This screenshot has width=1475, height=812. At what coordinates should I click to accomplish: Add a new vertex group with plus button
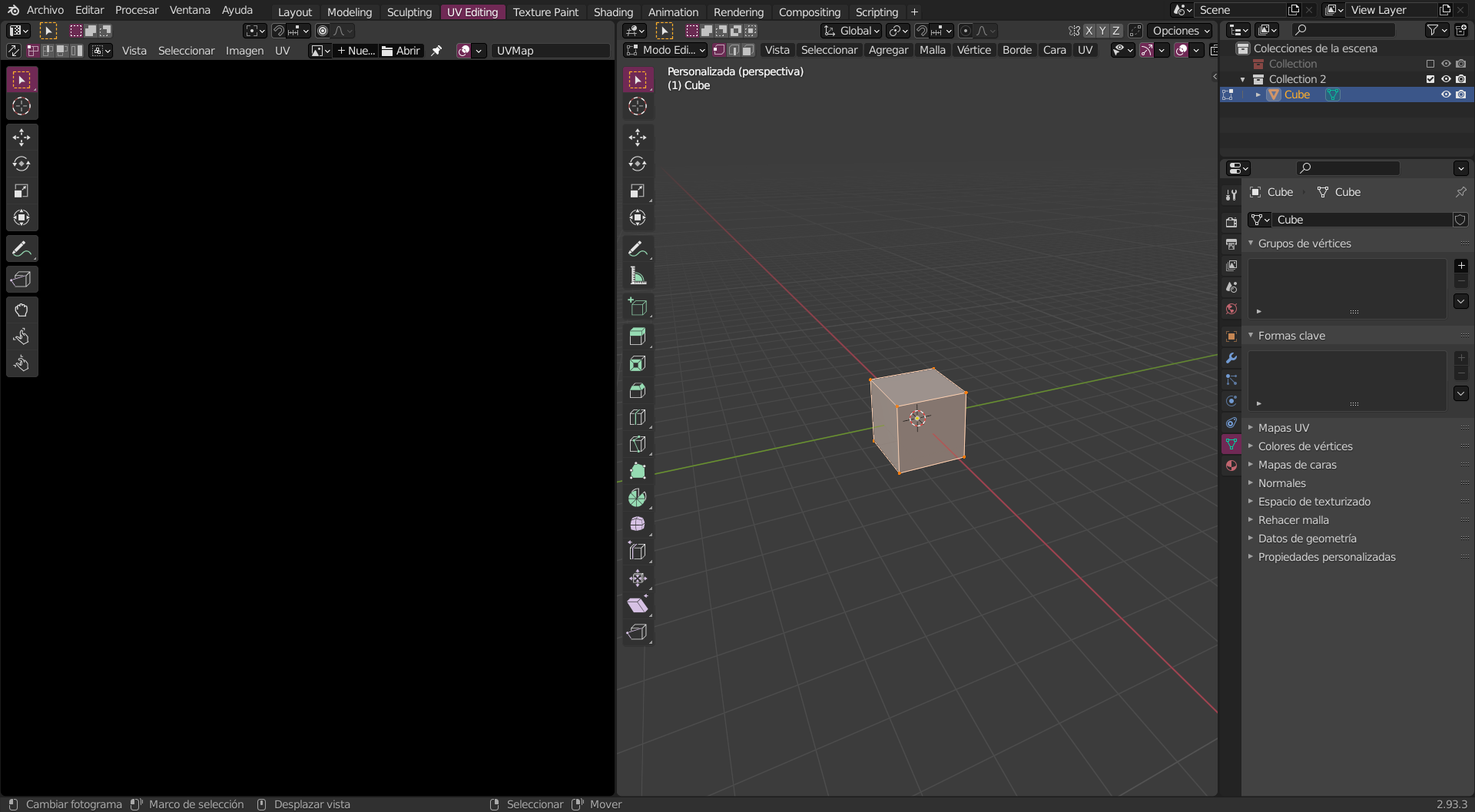pos(1461,266)
